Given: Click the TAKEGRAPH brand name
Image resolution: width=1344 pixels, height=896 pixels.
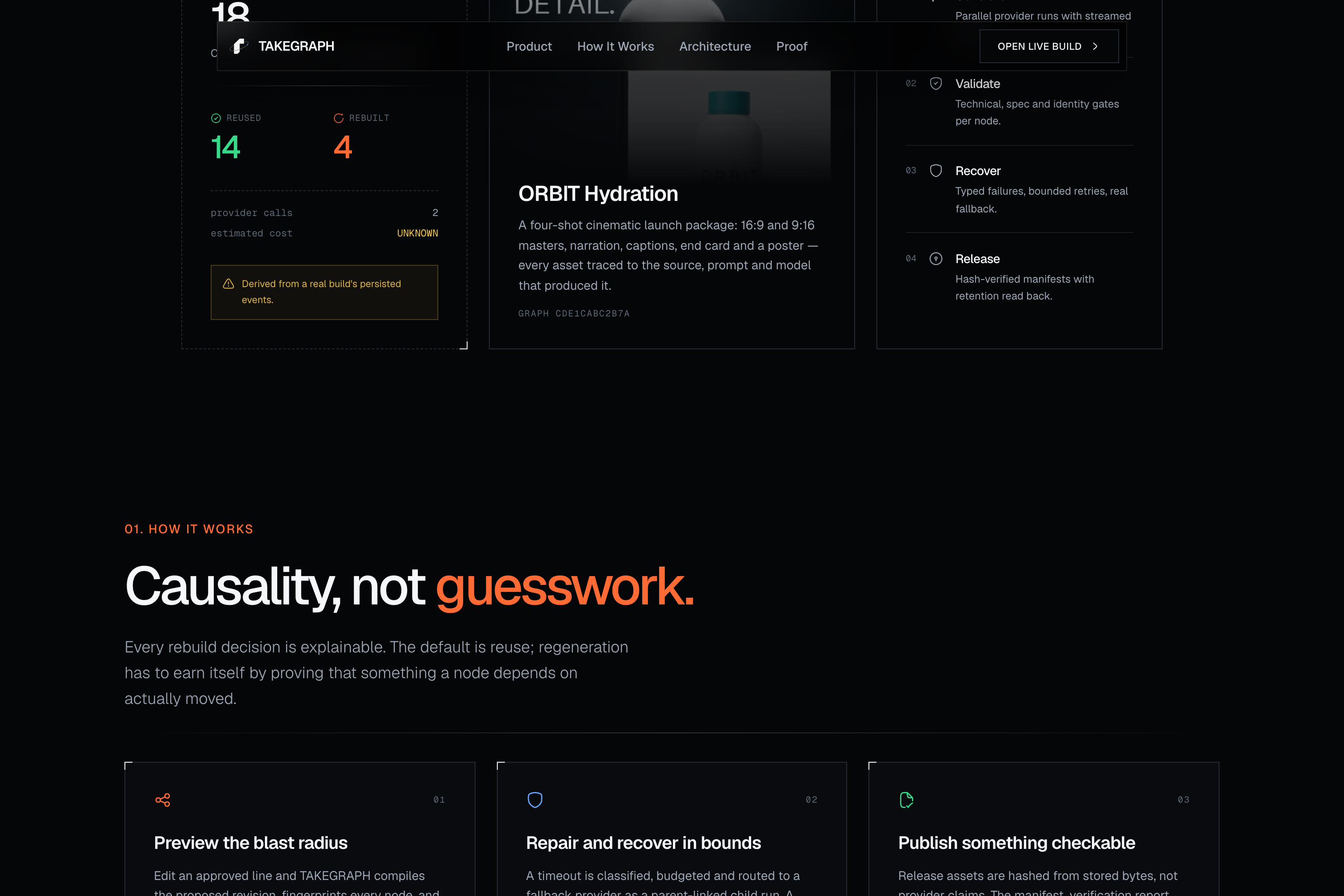Looking at the screenshot, I should pos(296,46).
